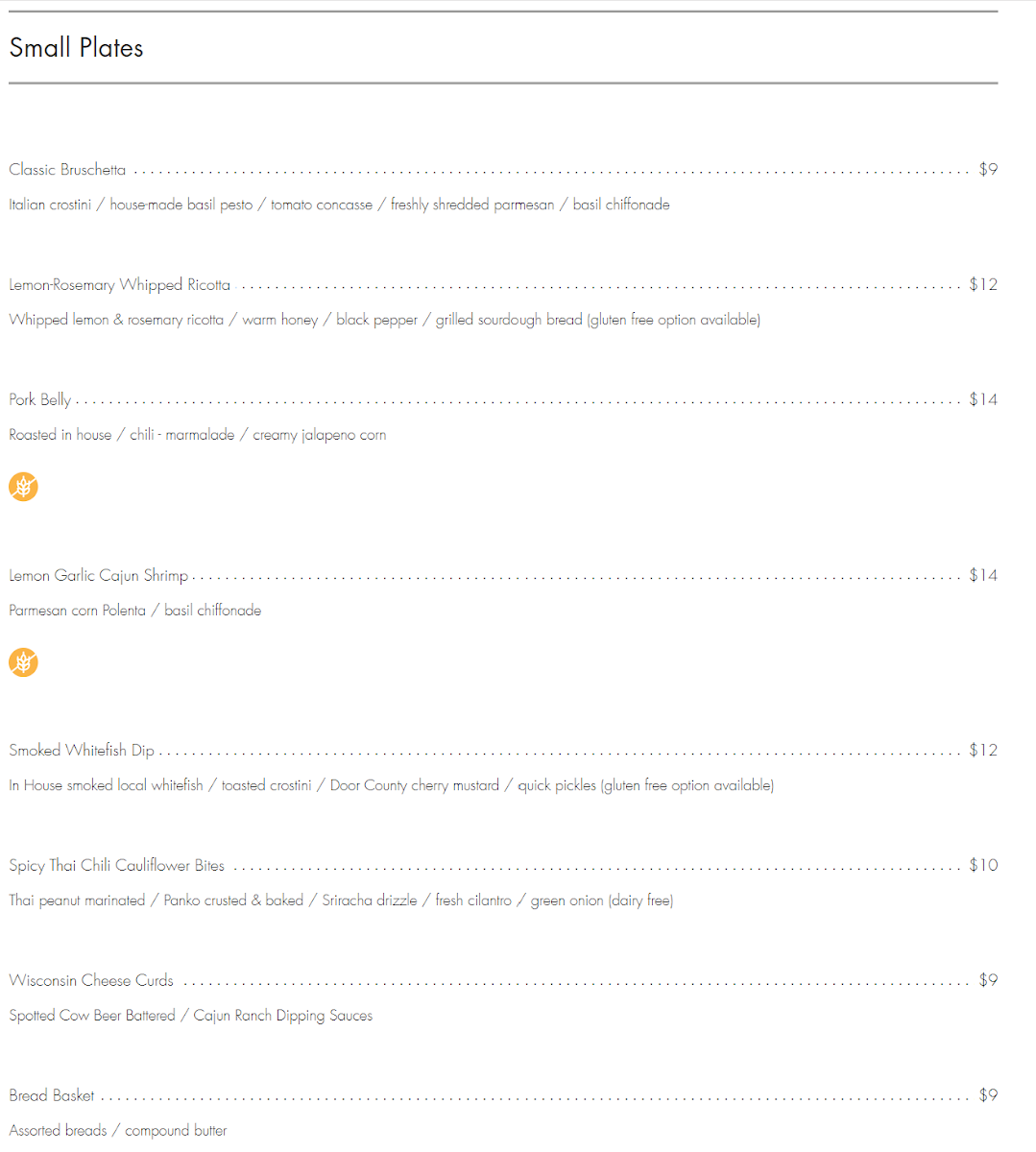Click the $14 price for Pork Belly
The image size is (1036, 1152).
(x=983, y=400)
